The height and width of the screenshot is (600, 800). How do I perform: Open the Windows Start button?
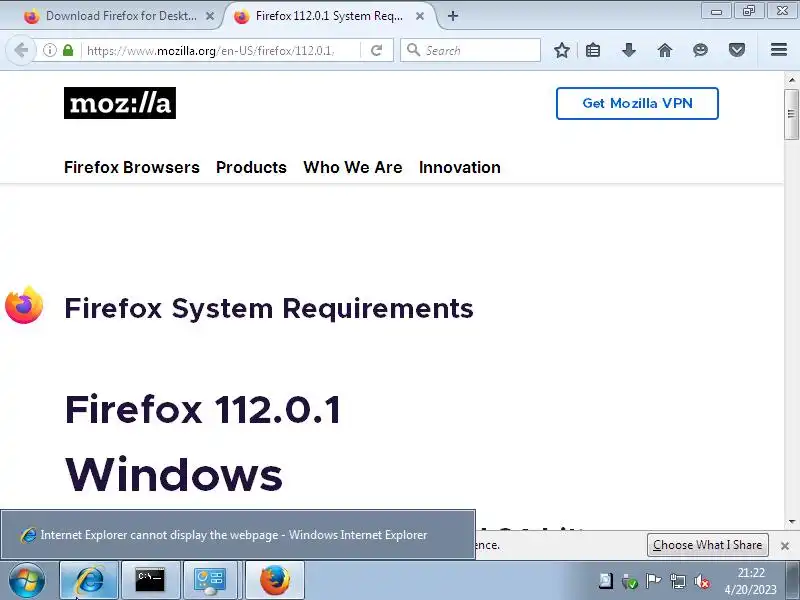[x=26, y=581]
